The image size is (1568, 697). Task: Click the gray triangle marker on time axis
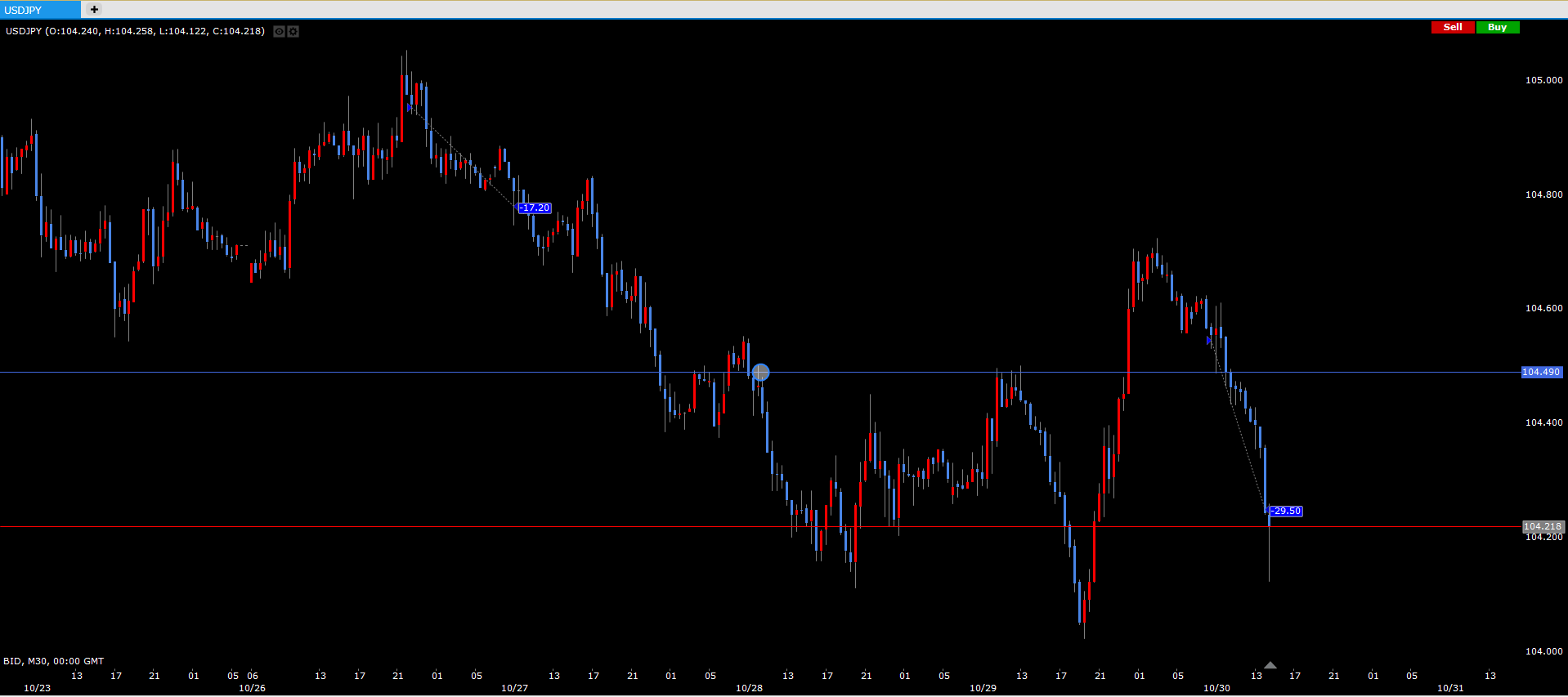click(x=1270, y=665)
